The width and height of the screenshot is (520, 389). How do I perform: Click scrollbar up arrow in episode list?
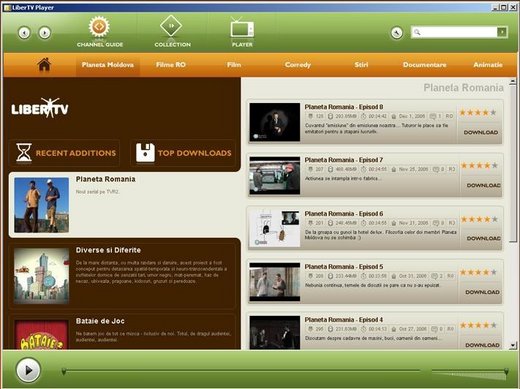(x=513, y=81)
